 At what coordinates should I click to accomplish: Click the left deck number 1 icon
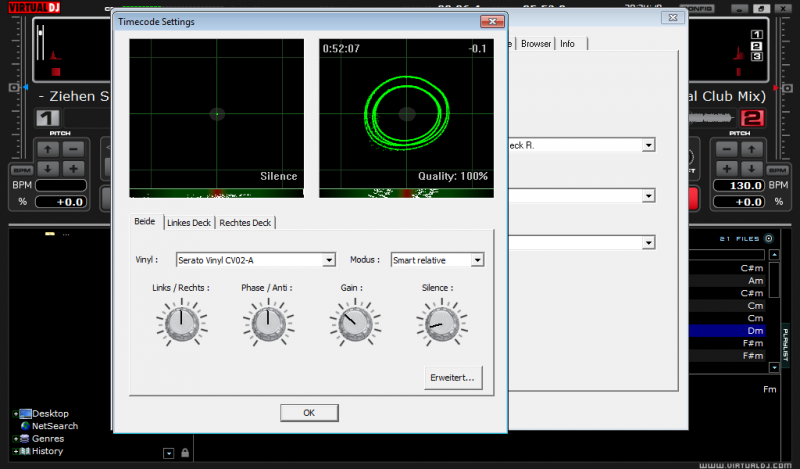pyautogui.click(x=47, y=118)
